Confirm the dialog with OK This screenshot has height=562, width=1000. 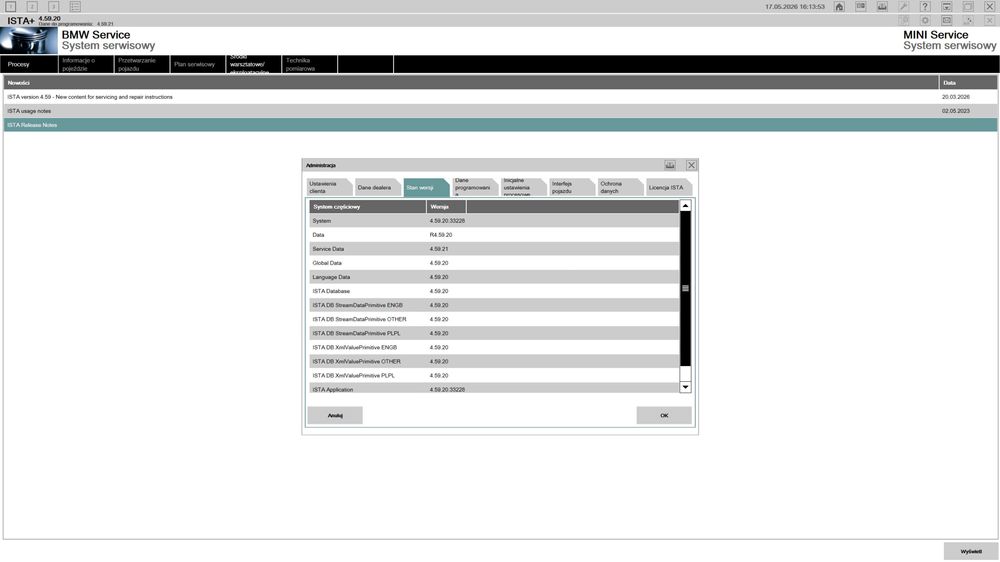pos(664,415)
